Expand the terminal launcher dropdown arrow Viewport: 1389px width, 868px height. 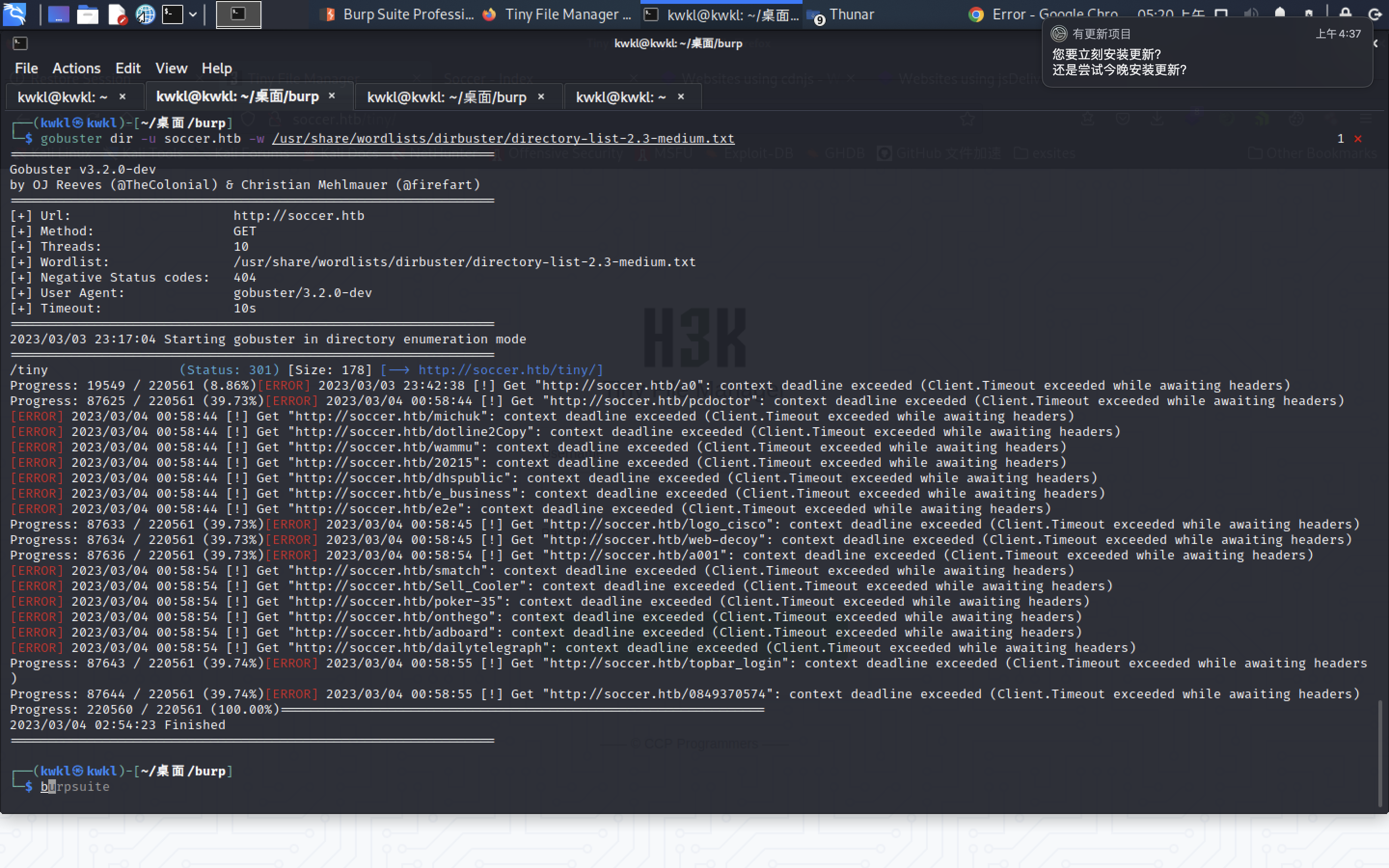[x=193, y=14]
